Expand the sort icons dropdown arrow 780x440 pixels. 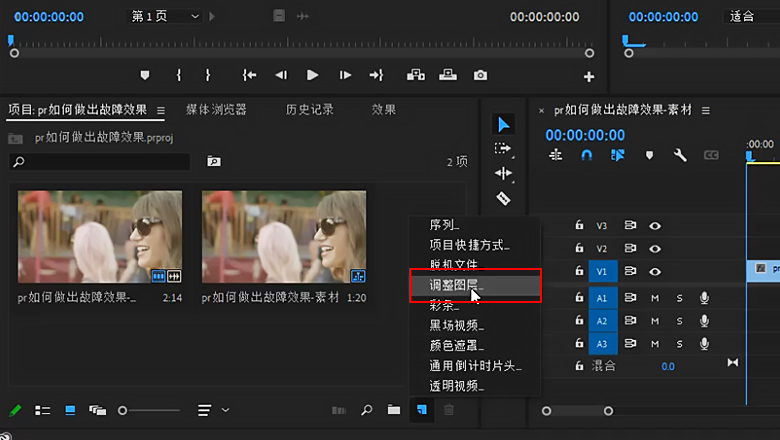click(225, 410)
